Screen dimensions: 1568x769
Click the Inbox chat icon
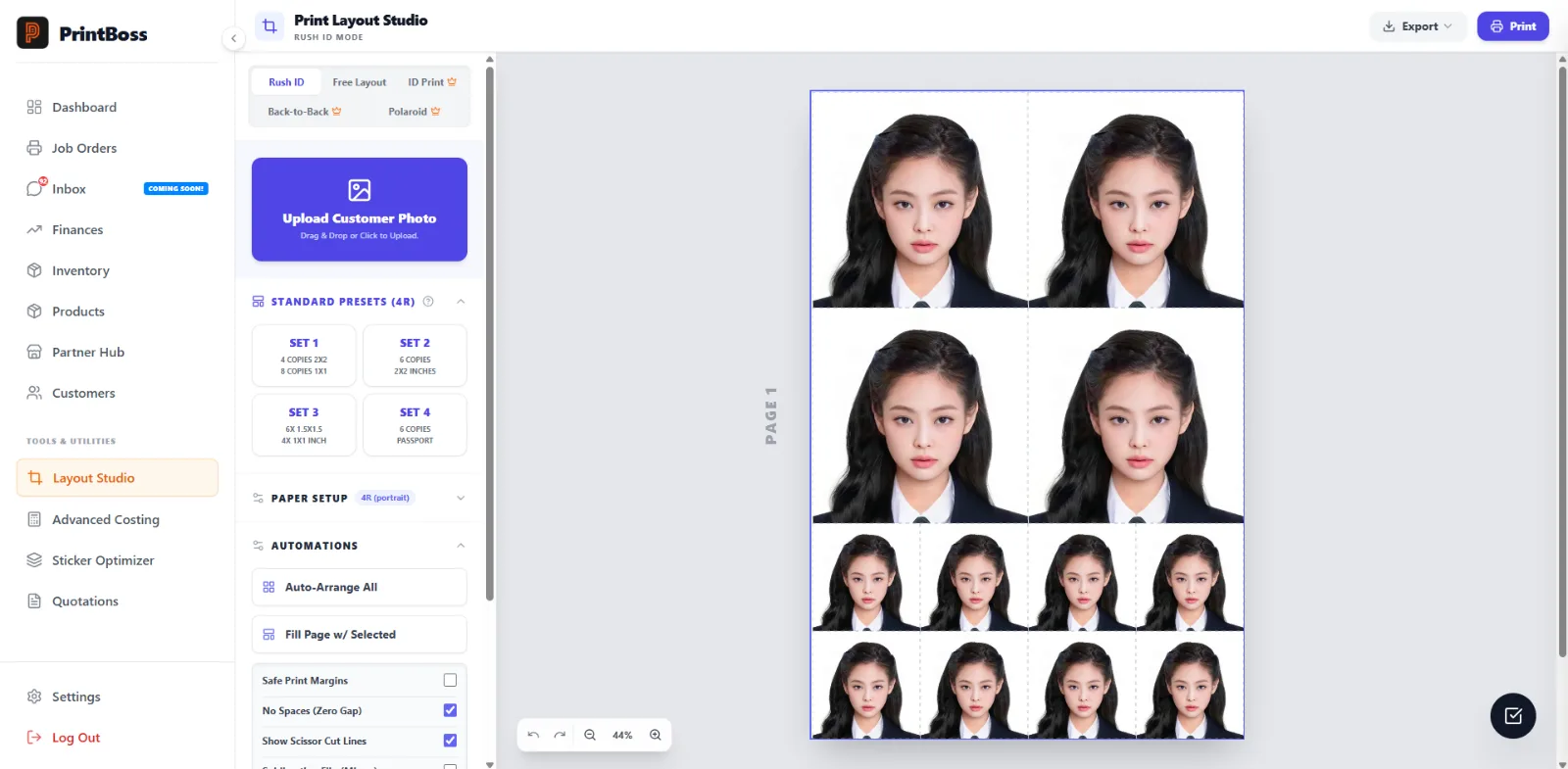(x=34, y=188)
